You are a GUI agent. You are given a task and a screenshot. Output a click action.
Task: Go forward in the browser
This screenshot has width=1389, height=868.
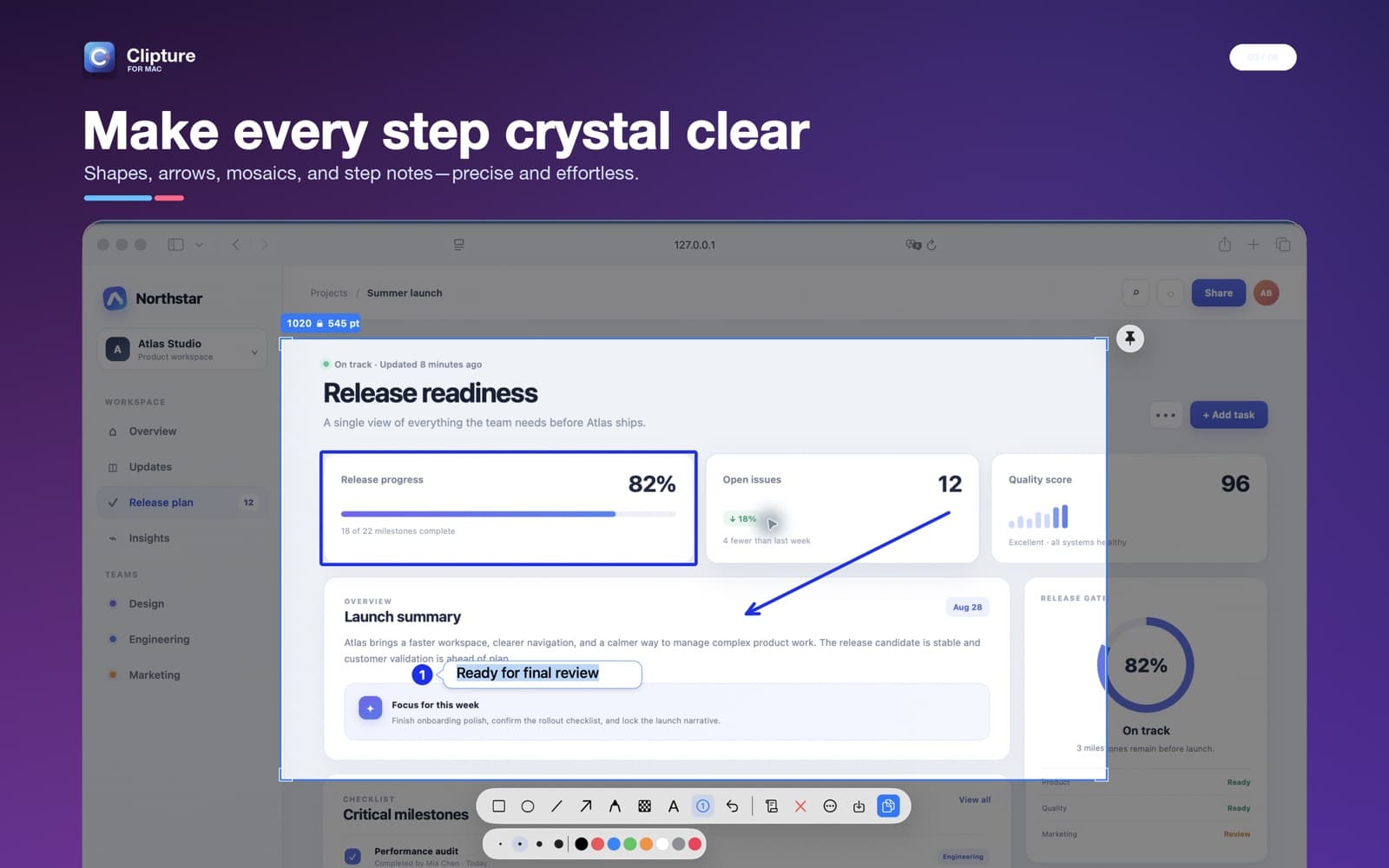point(265,245)
